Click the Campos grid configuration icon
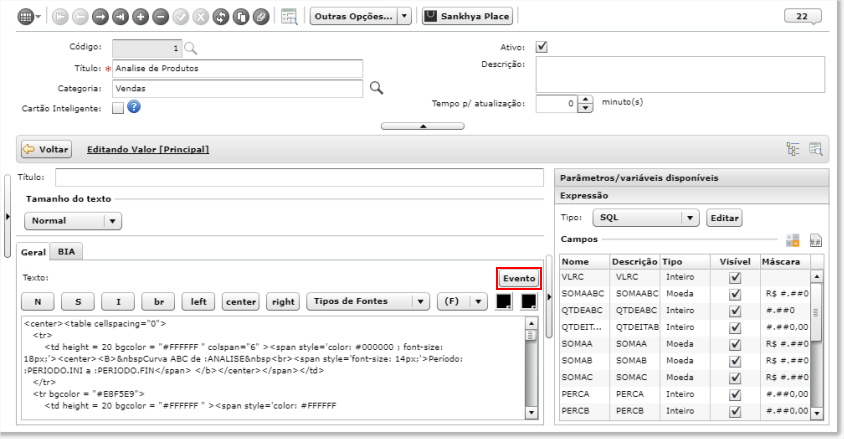The image size is (844, 439). pyautogui.click(x=793, y=240)
